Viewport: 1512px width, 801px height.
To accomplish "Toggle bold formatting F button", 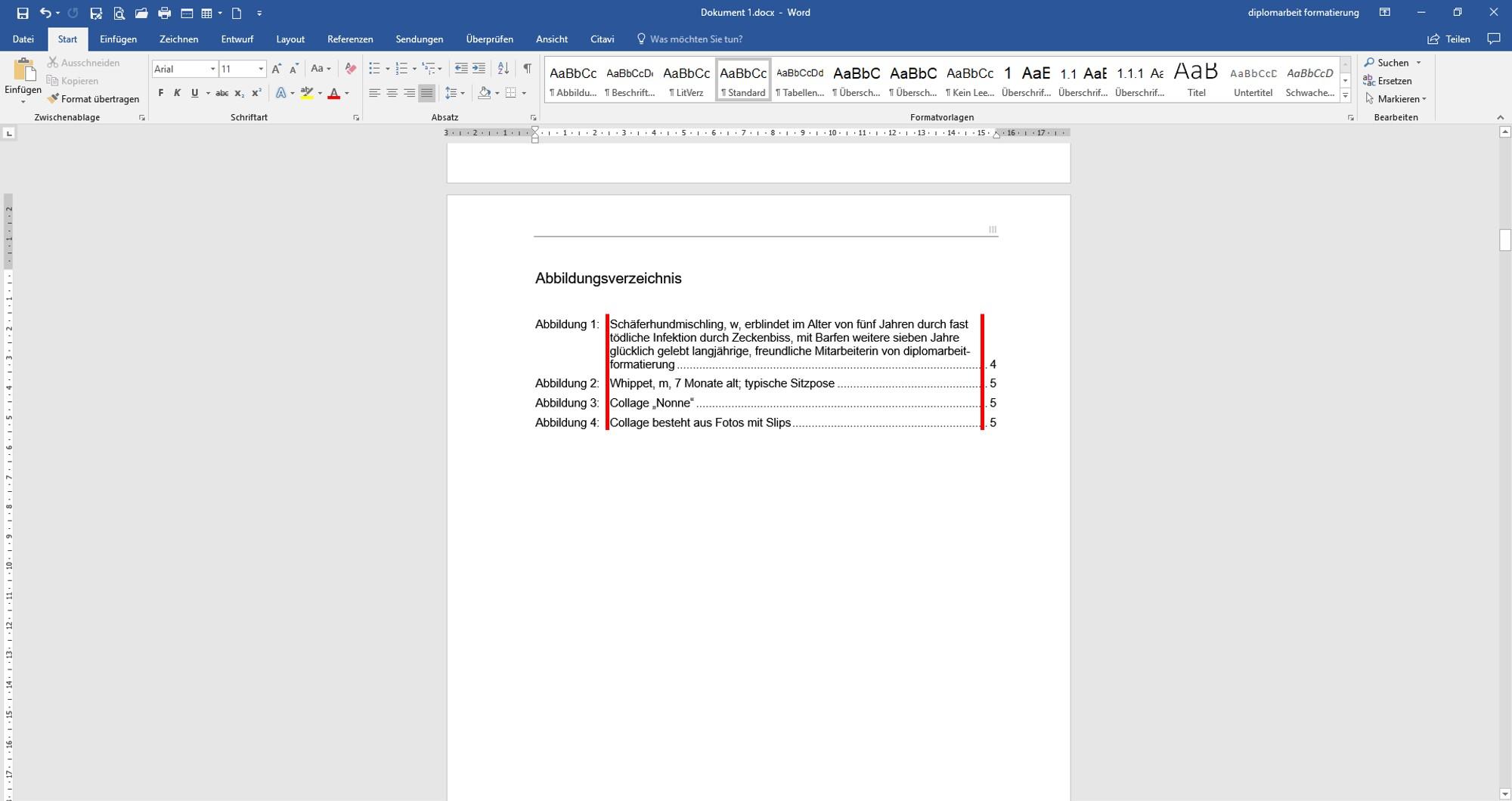I will tap(160, 93).
